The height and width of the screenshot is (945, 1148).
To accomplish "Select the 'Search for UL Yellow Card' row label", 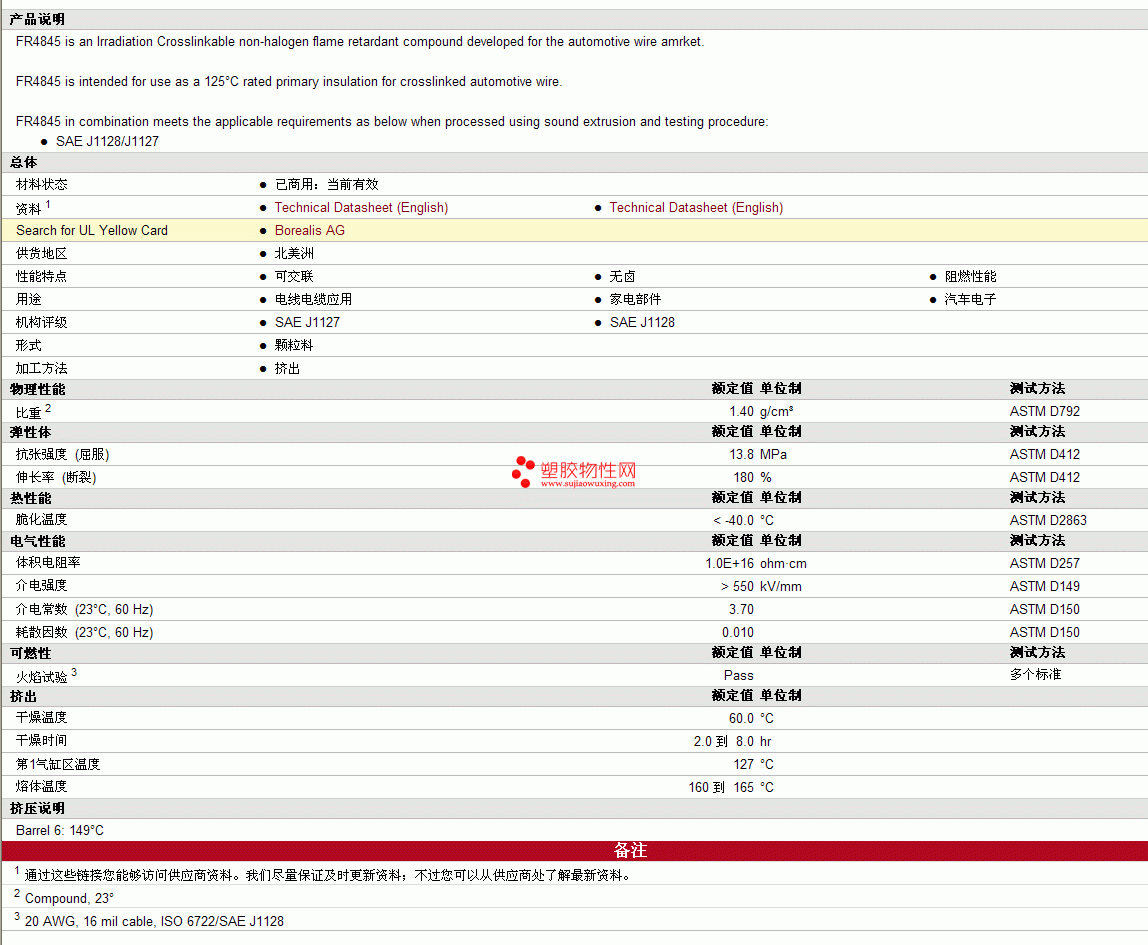I will pos(92,231).
